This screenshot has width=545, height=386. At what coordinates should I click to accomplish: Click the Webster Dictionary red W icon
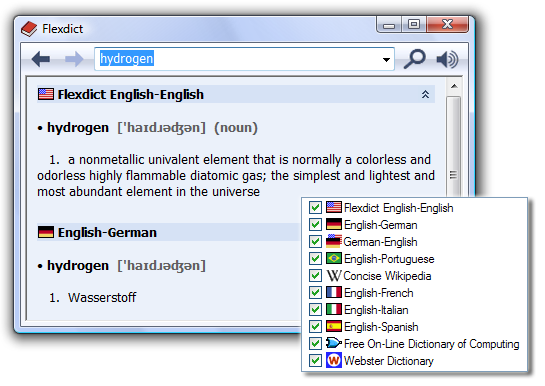click(x=334, y=360)
